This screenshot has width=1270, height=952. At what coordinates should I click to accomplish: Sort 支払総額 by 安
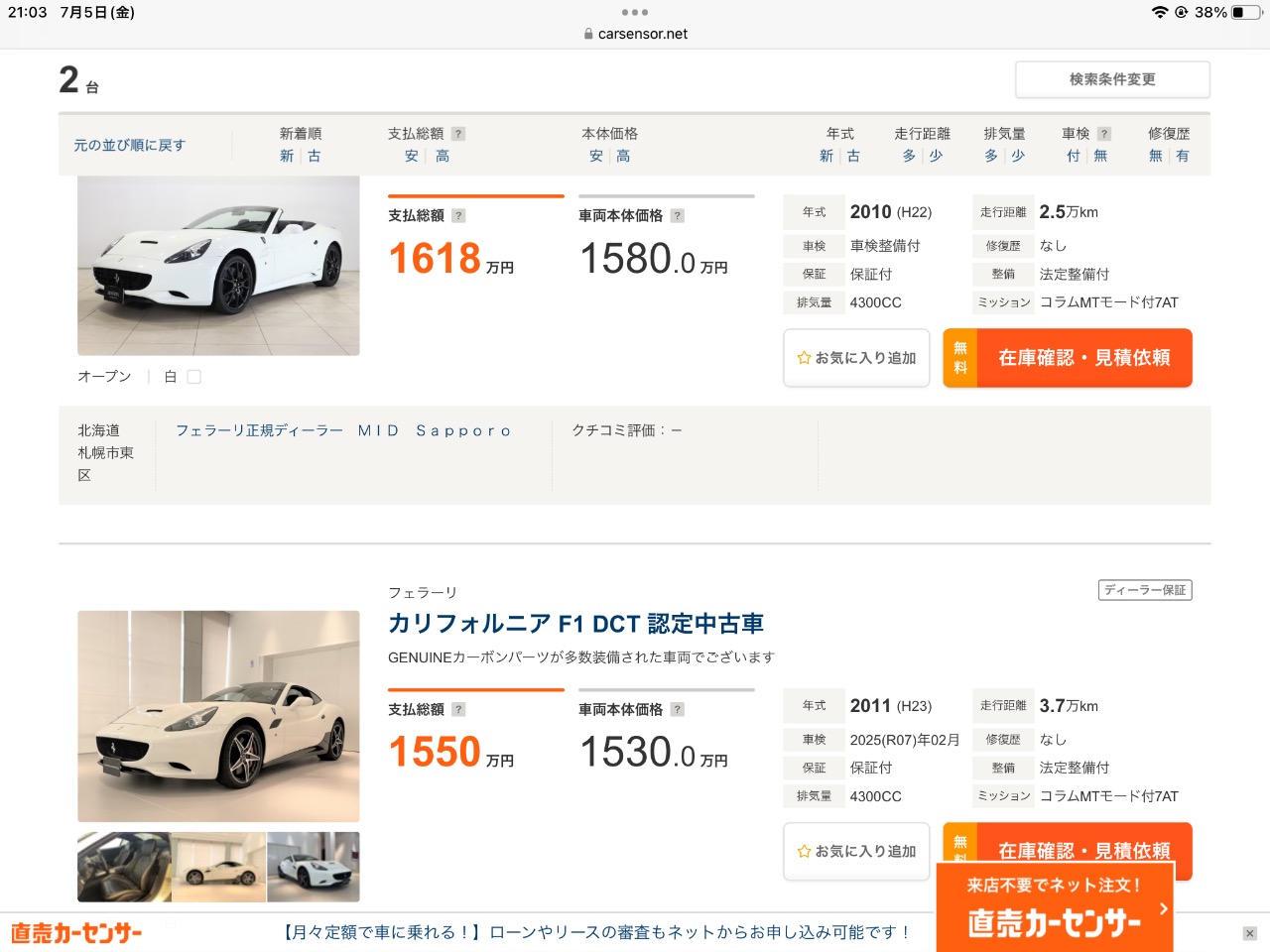(412, 156)
